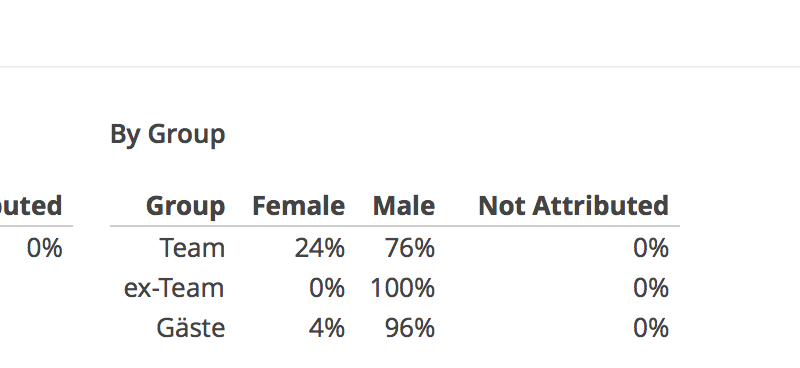Viewport: 800px width, 368px height.
Task: Select the Male column header
Action: (404, 206)
